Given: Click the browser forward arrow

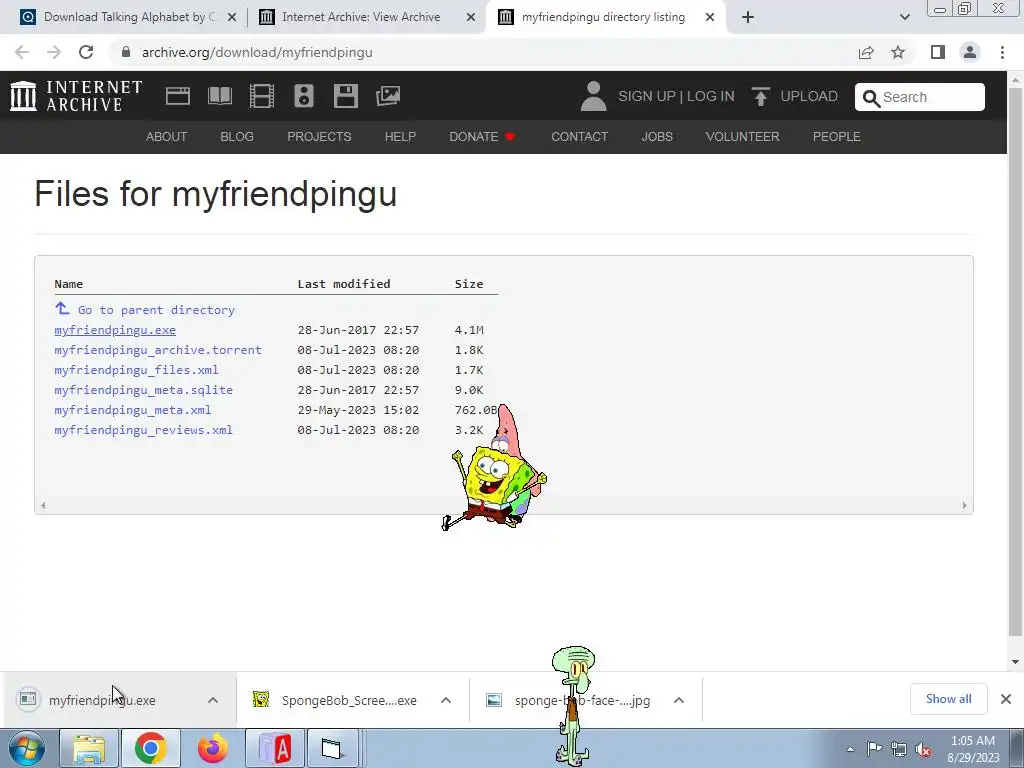Looking at the screenshot, I should point(54,52).
